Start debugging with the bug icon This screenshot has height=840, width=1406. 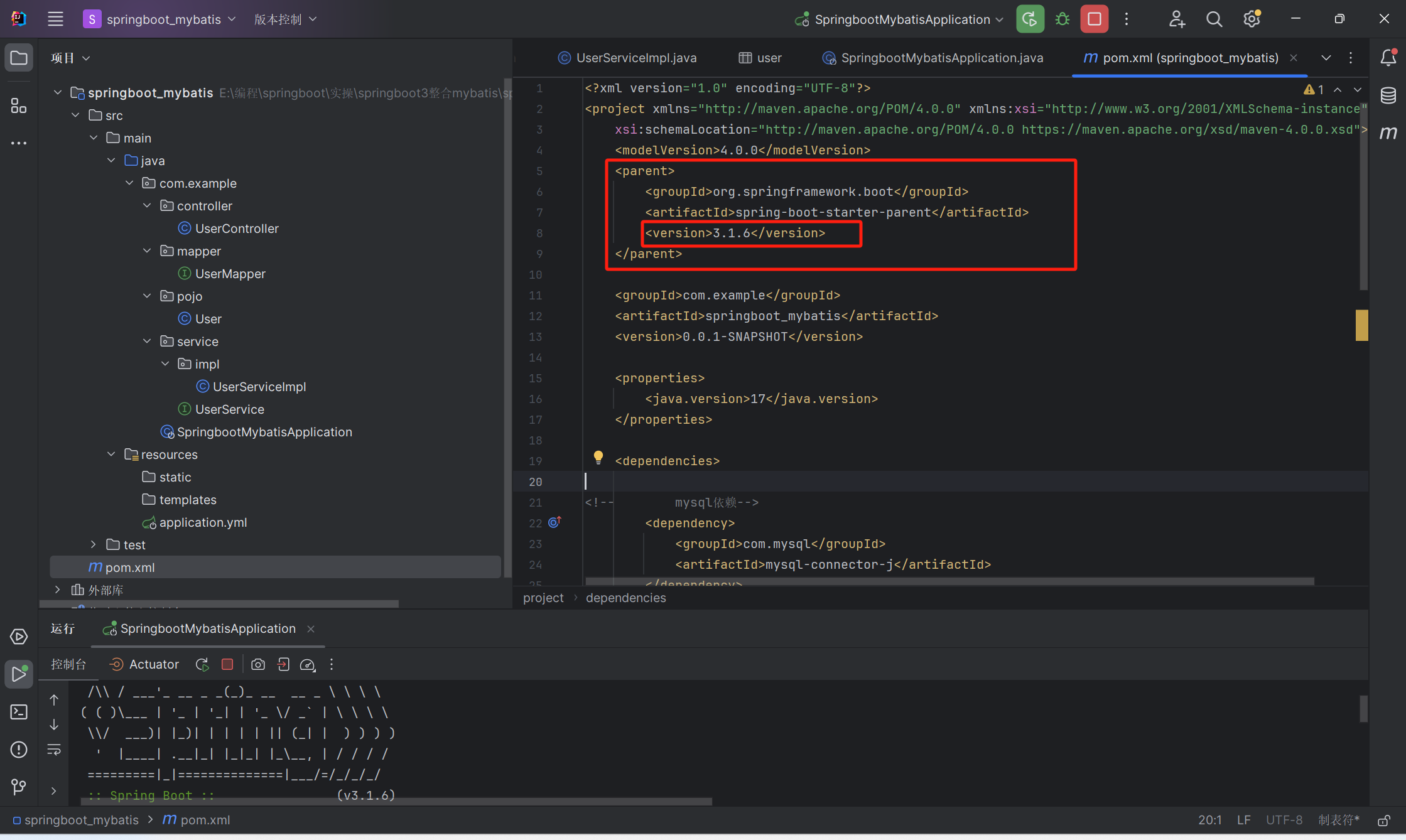pos(1063,19)
